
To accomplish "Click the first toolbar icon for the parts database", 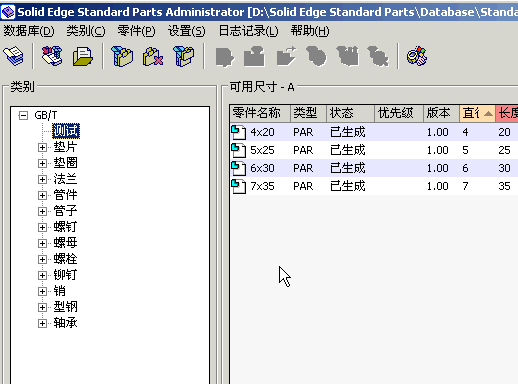I will point(14,56).
